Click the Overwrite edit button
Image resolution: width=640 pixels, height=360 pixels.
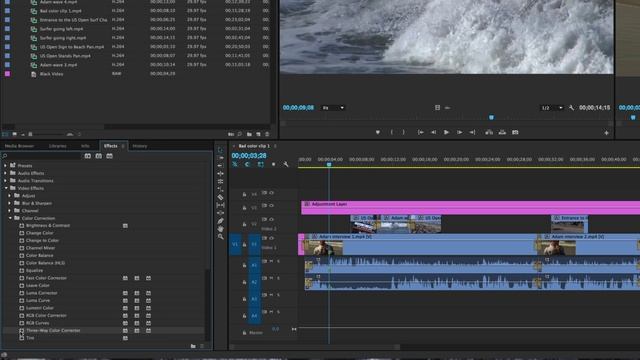coord(502,132)
